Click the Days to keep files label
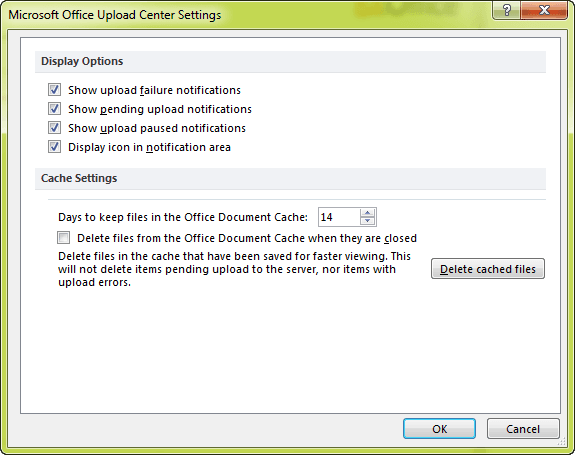Image resolution: width=575 pixels, height=455 pixels. (x=183, y=217)
